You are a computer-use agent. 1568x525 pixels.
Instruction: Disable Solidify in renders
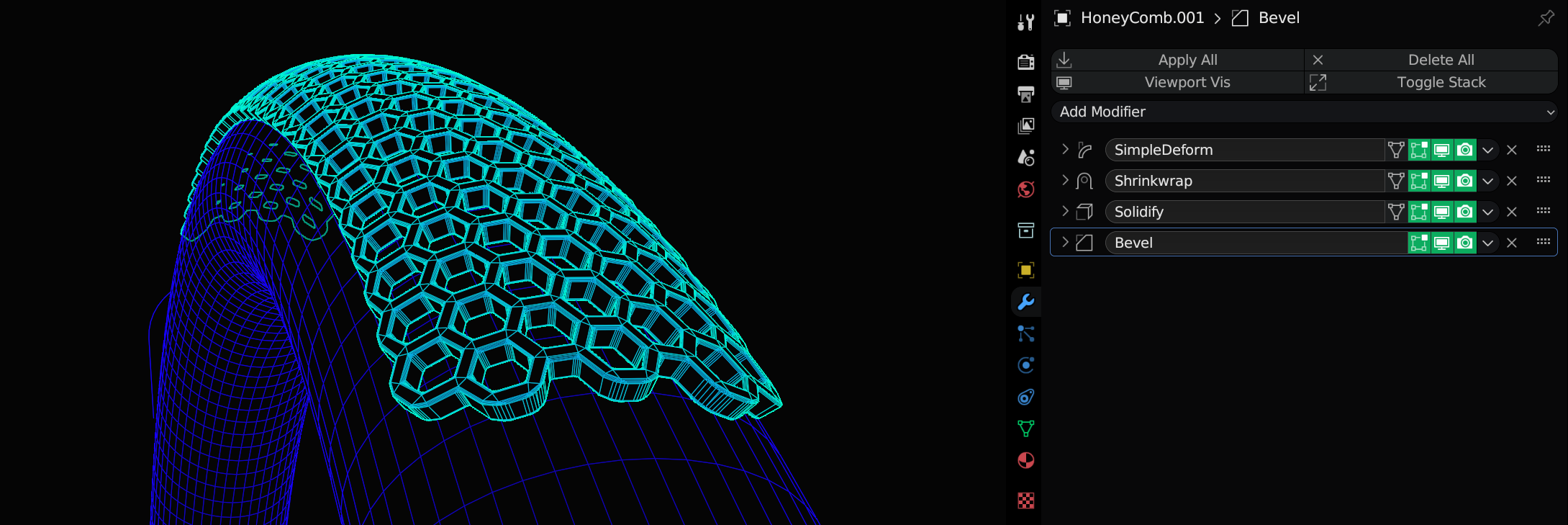(1465, 212)
